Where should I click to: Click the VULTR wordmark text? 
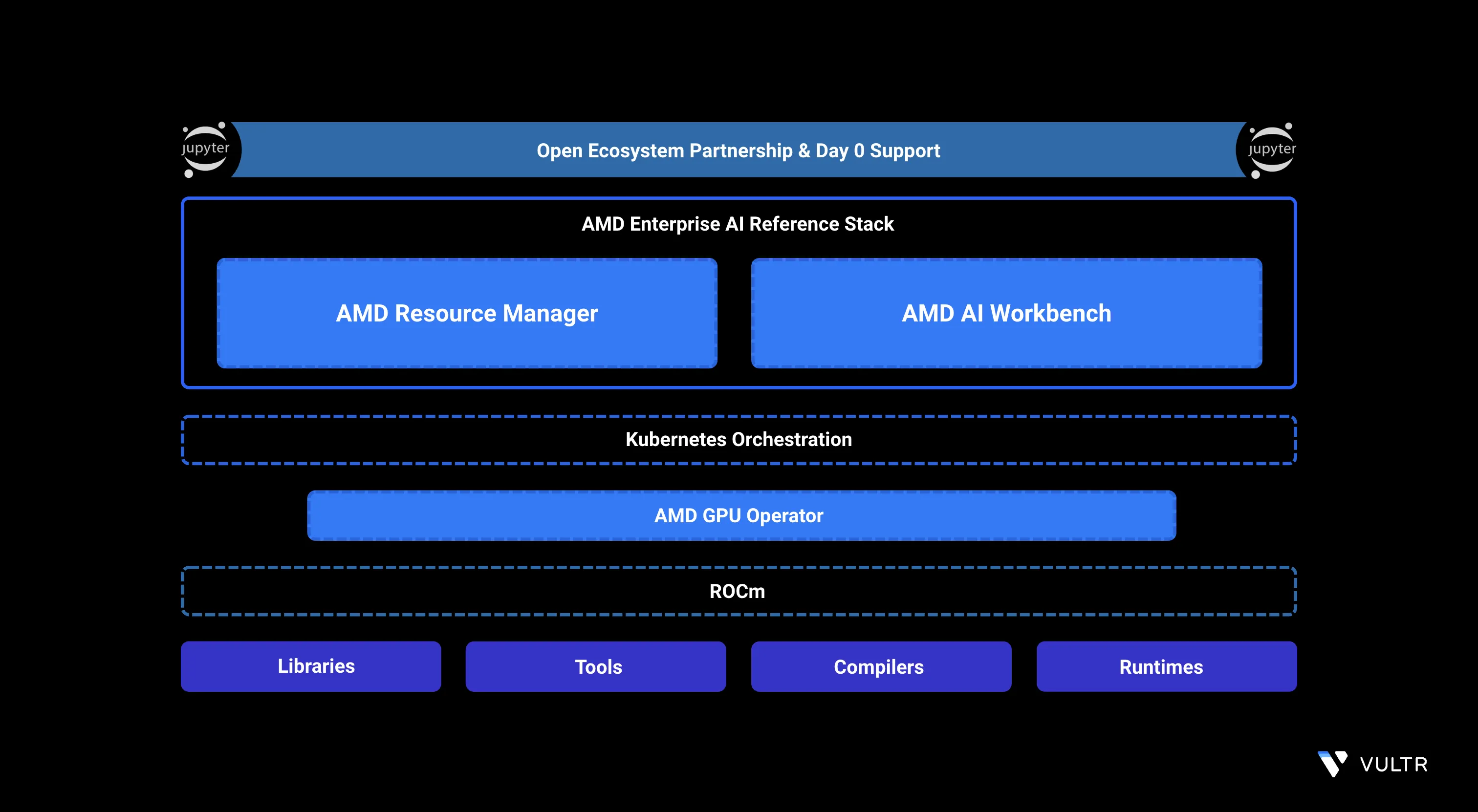[1393, 765]
